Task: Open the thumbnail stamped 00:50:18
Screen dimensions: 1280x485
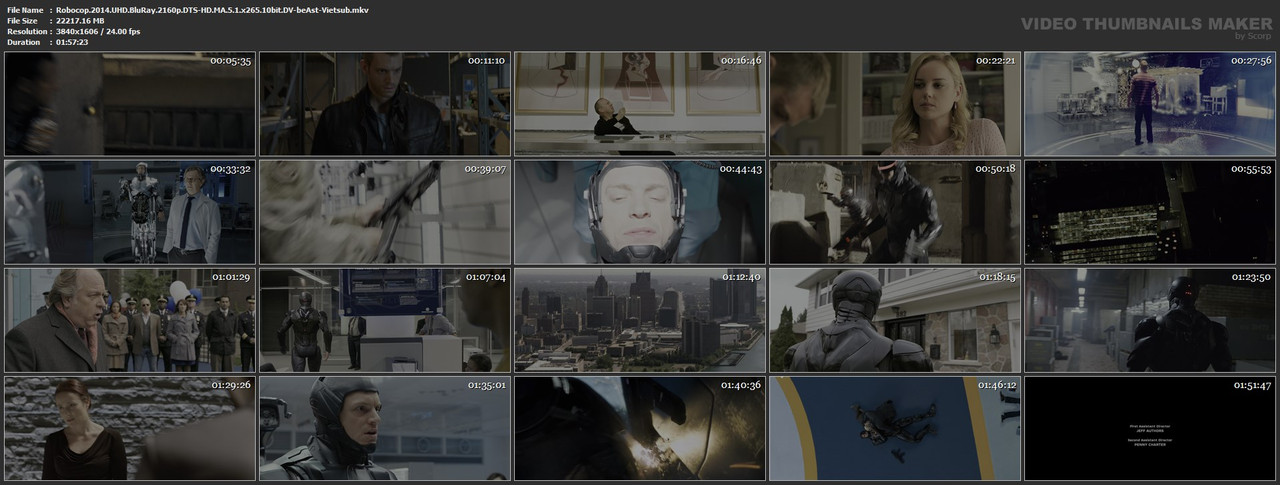Action: 895,212
